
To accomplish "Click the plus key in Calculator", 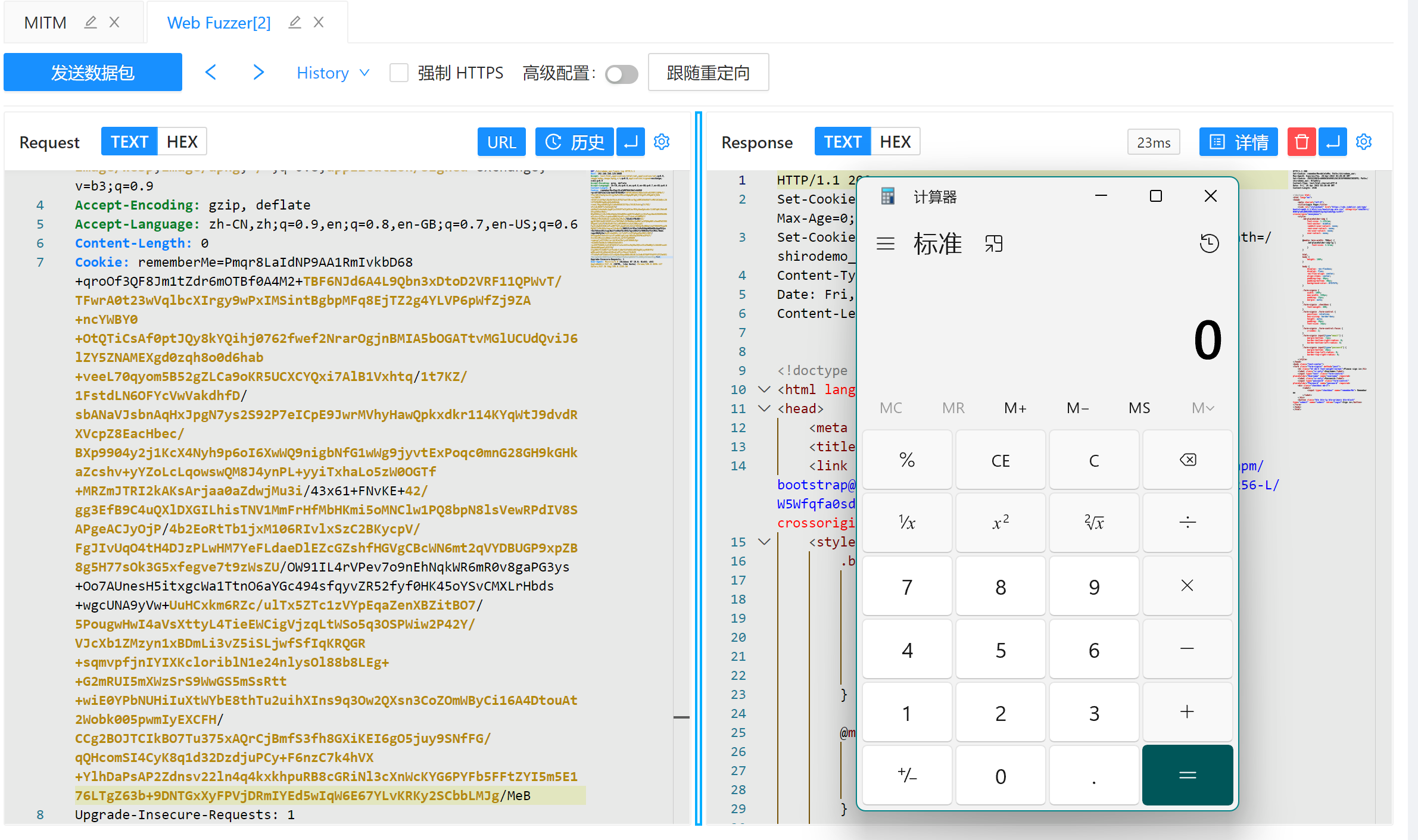I will (x=1188, y=712).
